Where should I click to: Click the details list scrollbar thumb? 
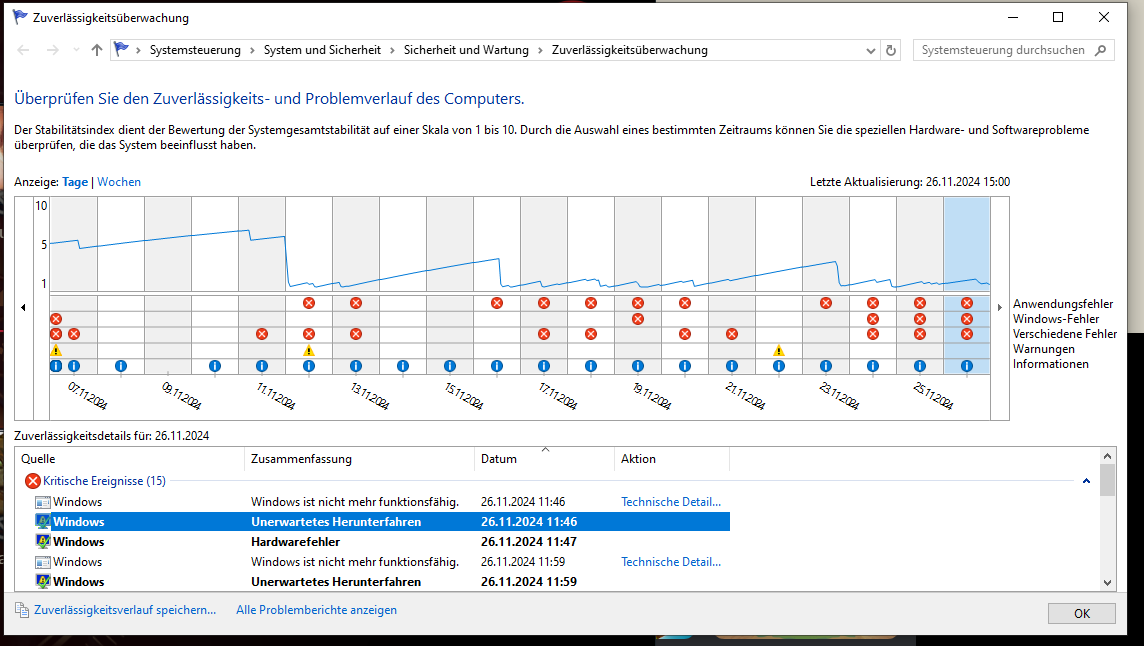pyautogui.click(x=1108, y=480)
